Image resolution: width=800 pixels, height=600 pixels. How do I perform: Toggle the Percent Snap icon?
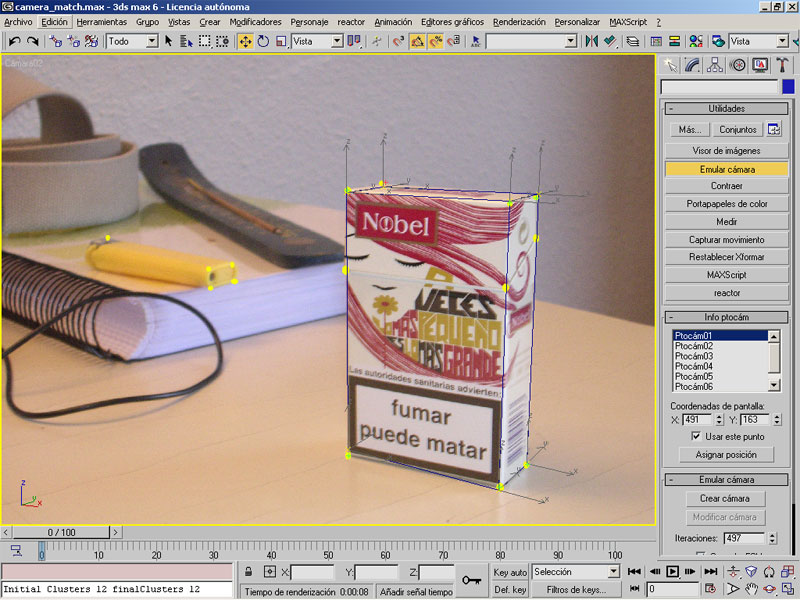(435, 41)
